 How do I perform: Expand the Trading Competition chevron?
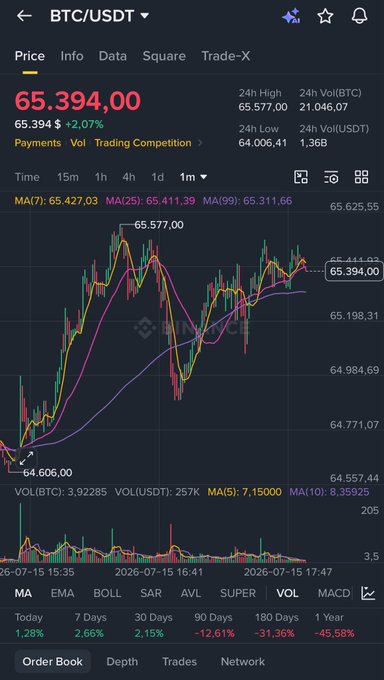pyautogui.click(x=200, y=143)
